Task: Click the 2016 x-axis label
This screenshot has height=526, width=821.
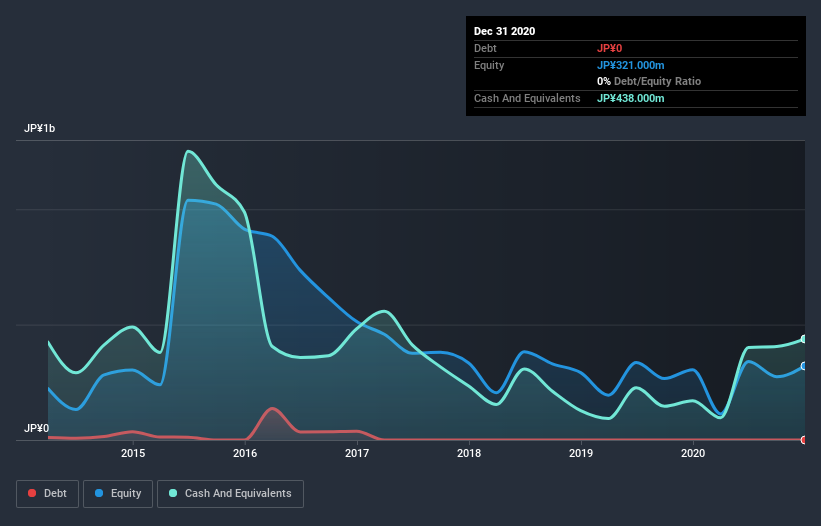Action: [245, 453]
